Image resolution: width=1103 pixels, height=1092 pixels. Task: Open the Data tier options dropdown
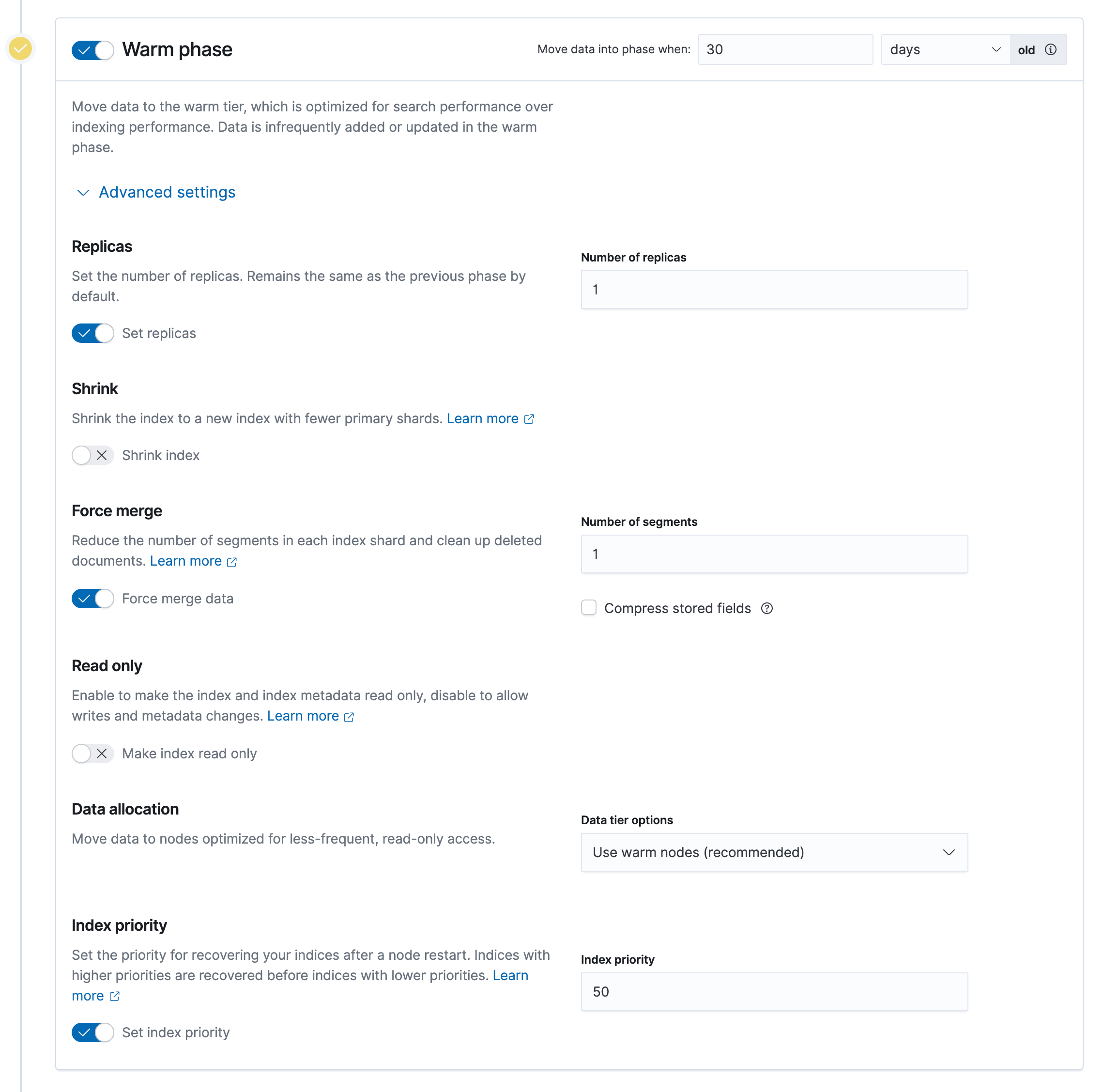tap(774, 852)
